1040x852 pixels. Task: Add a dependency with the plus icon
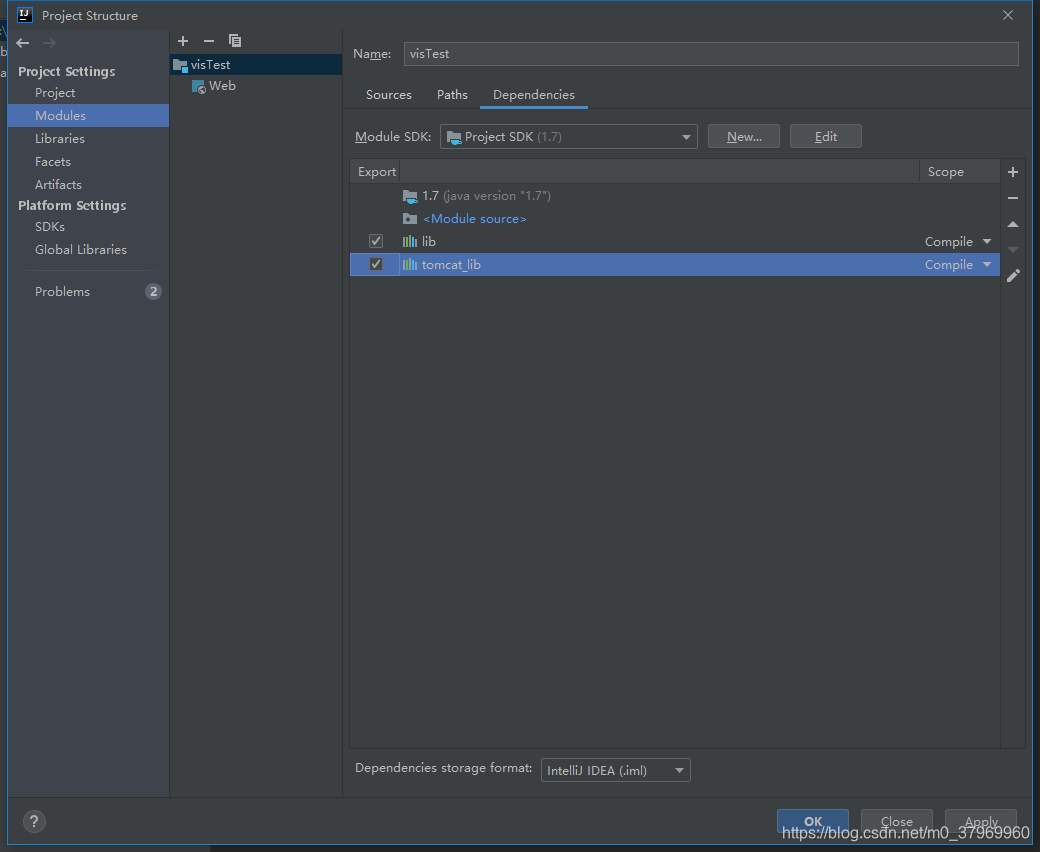(1013, 172)
